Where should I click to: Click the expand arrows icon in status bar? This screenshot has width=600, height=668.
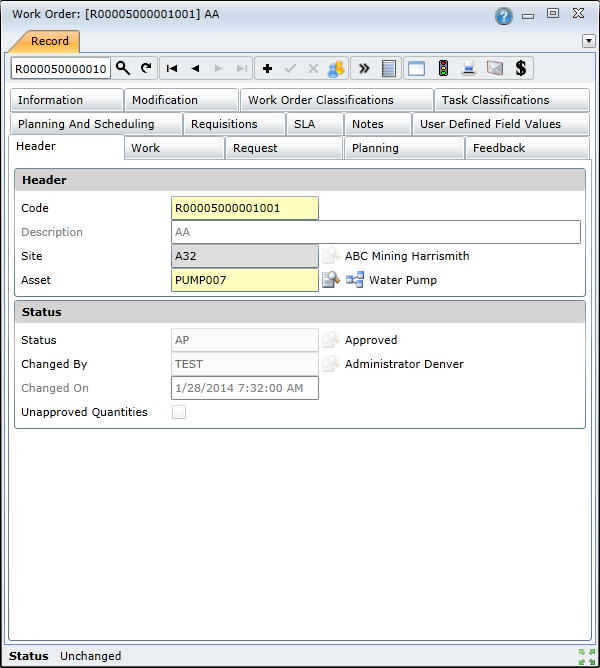(x=586, y=656)
